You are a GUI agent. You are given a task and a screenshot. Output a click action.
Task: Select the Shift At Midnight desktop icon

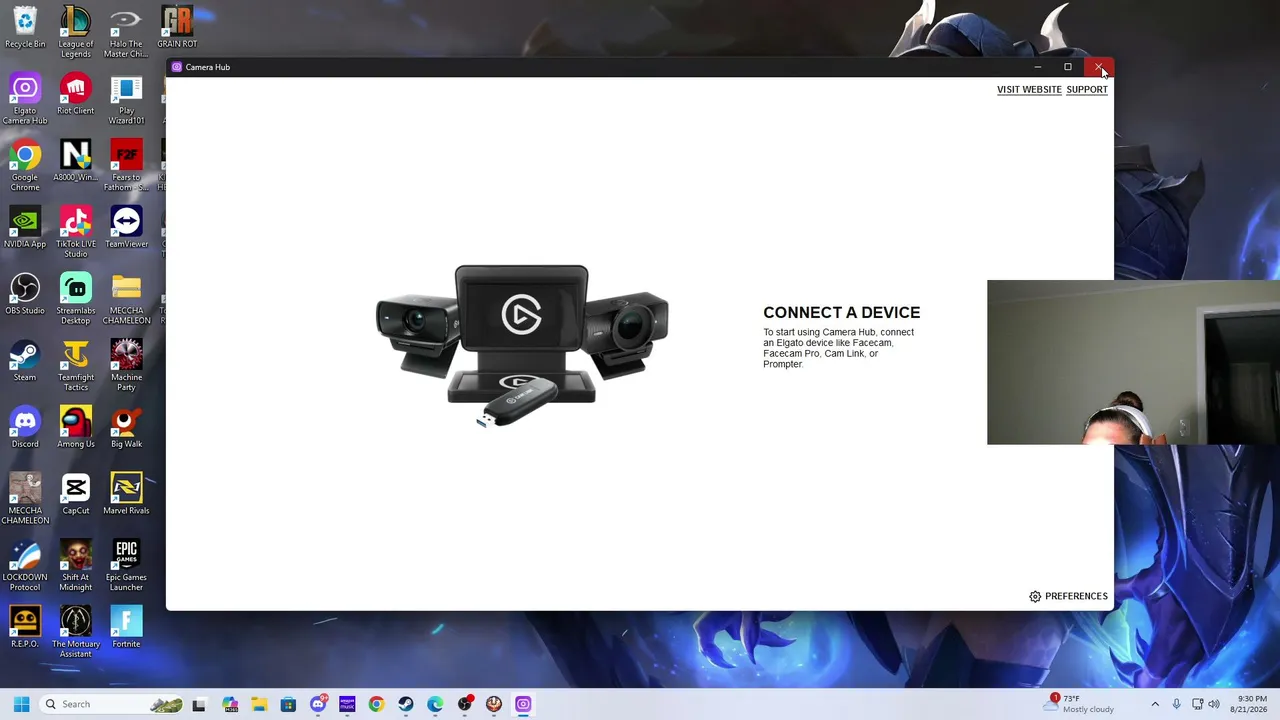[76, 566]
